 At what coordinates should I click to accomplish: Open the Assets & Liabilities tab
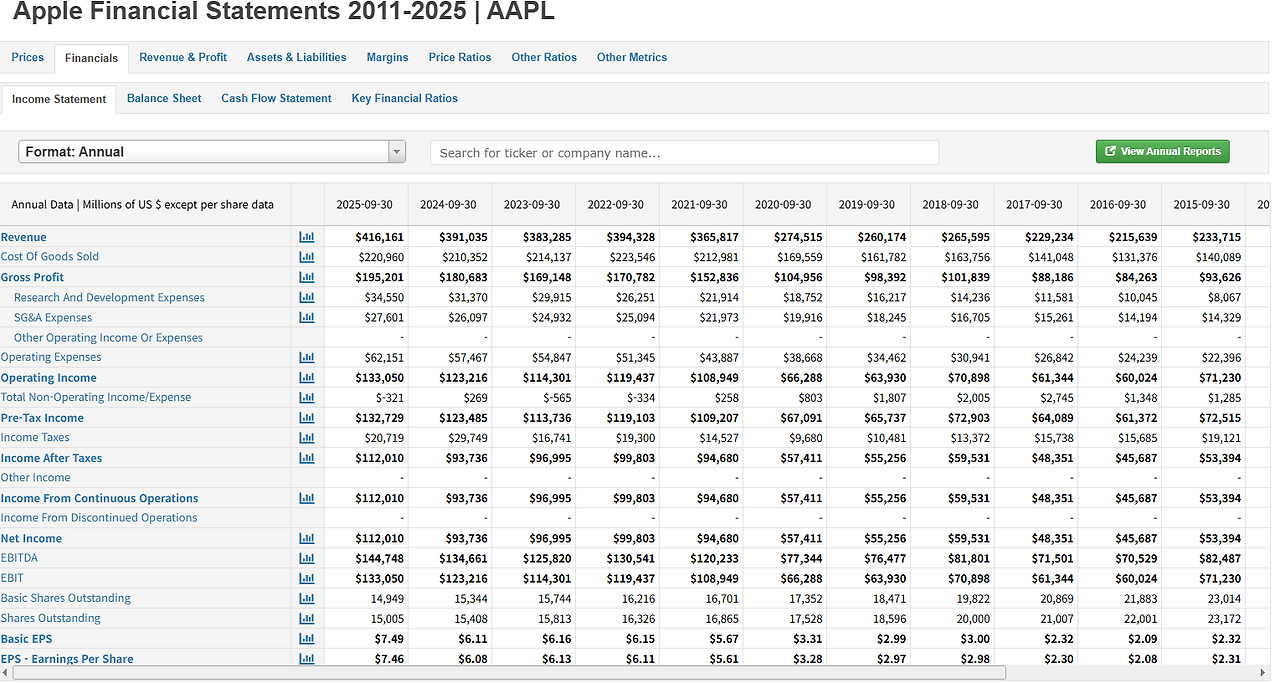coord(297,57)
